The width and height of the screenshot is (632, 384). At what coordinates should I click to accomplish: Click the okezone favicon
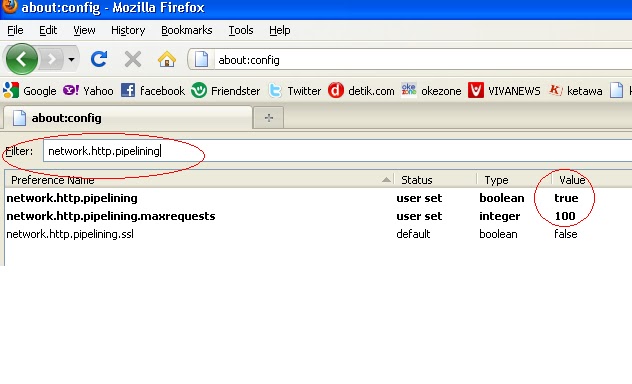409,90
